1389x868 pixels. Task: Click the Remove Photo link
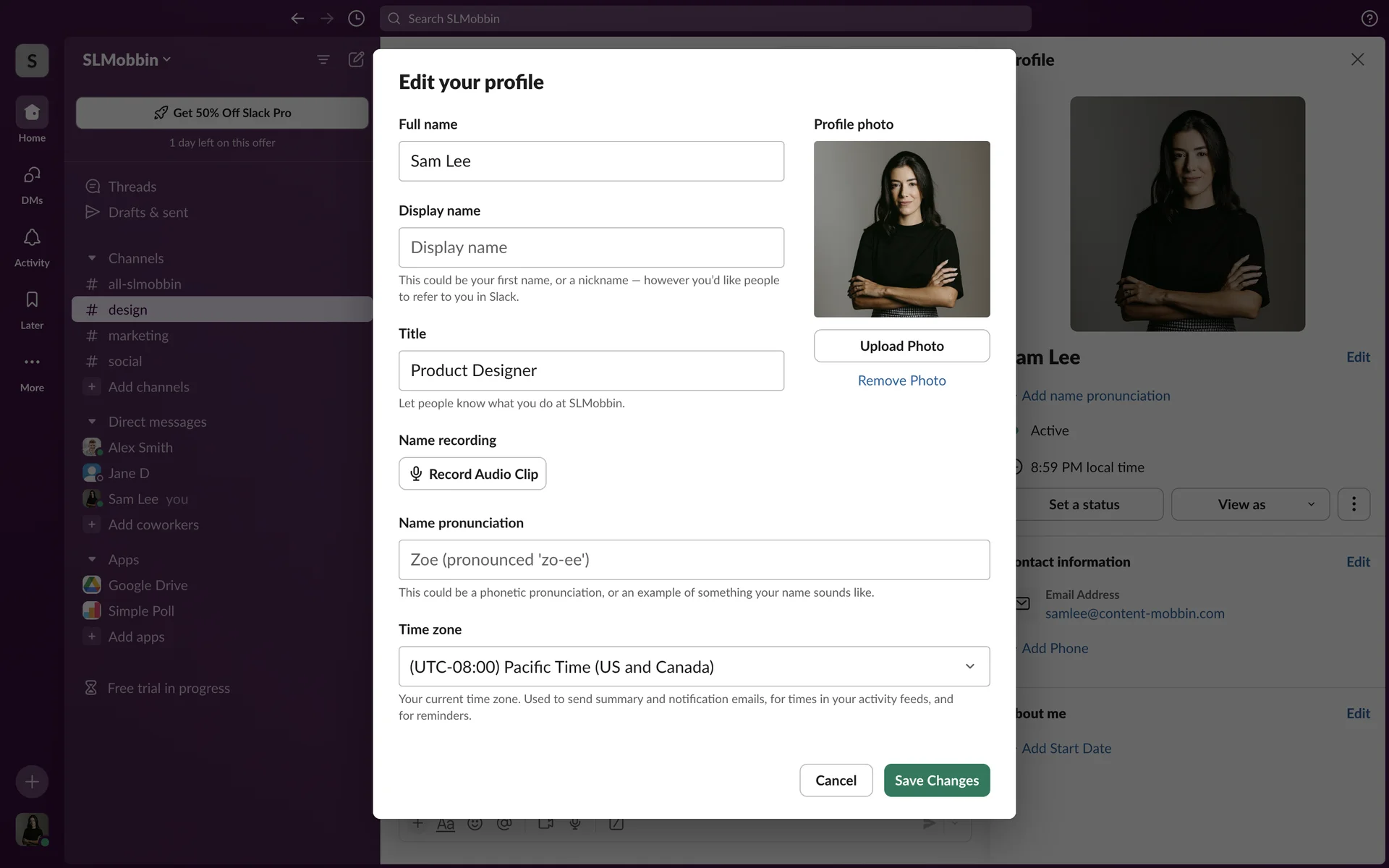coord(901,380)
